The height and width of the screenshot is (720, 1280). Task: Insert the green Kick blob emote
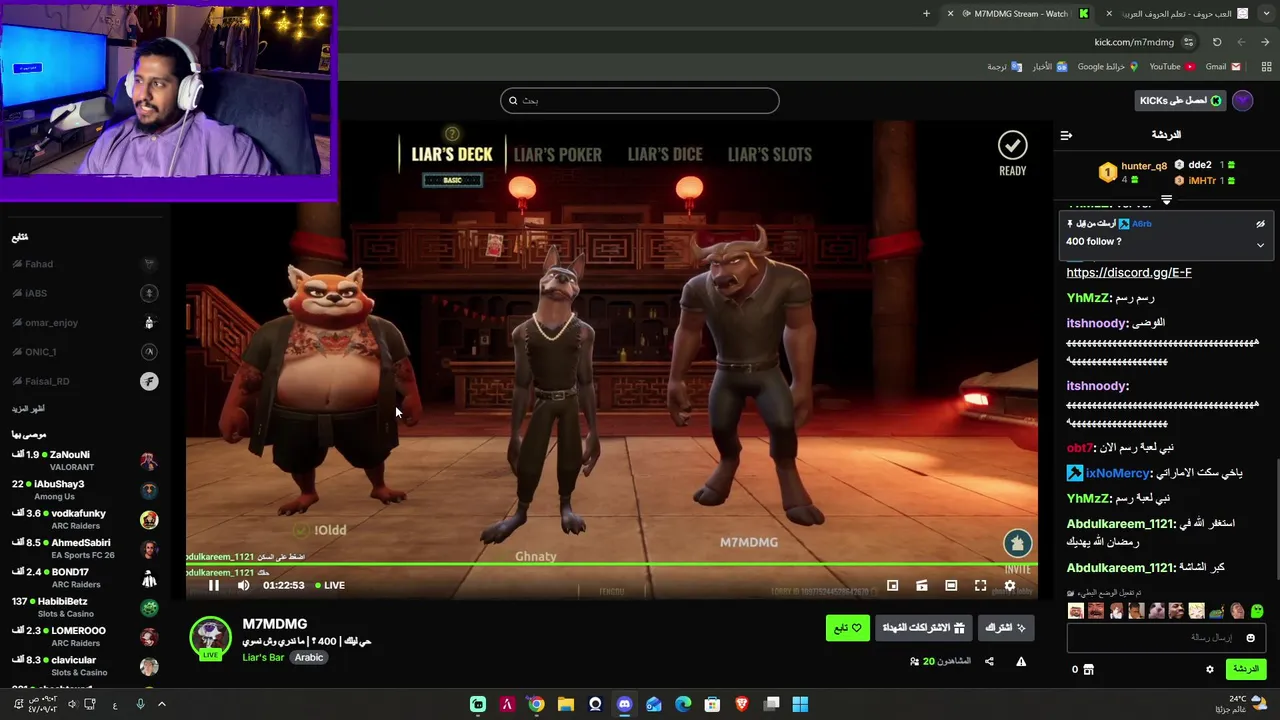pos(1257,611)
